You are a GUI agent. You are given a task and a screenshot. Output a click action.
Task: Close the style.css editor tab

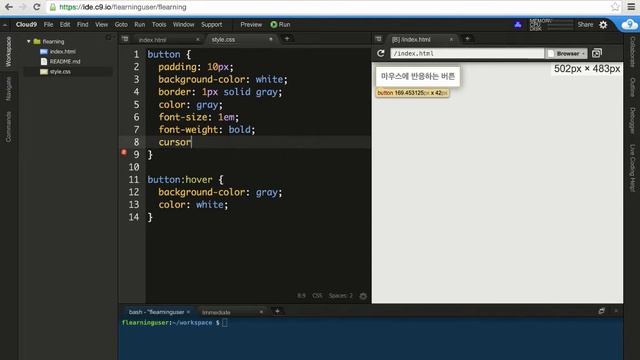point(271,39)
